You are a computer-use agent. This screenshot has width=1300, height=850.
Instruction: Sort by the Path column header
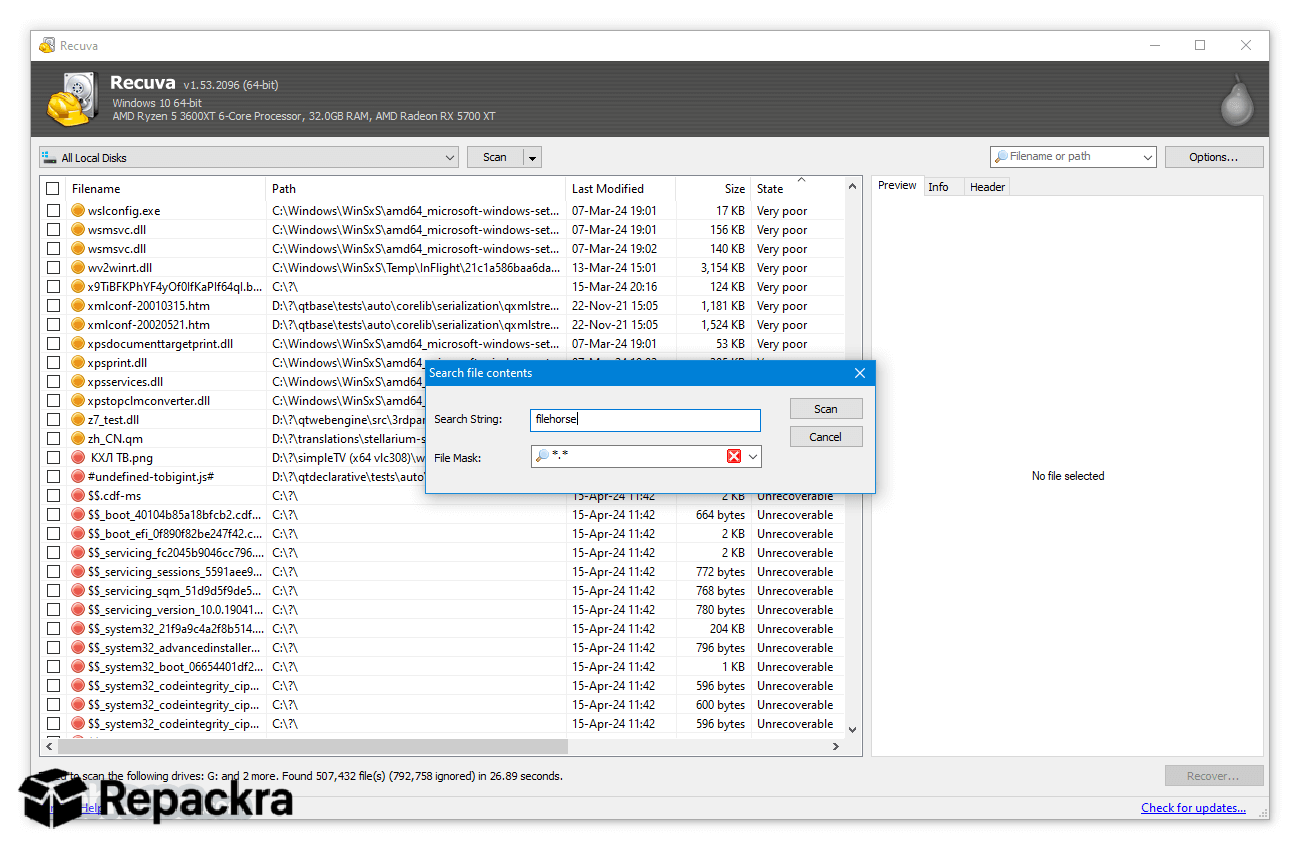pos(416,188)
